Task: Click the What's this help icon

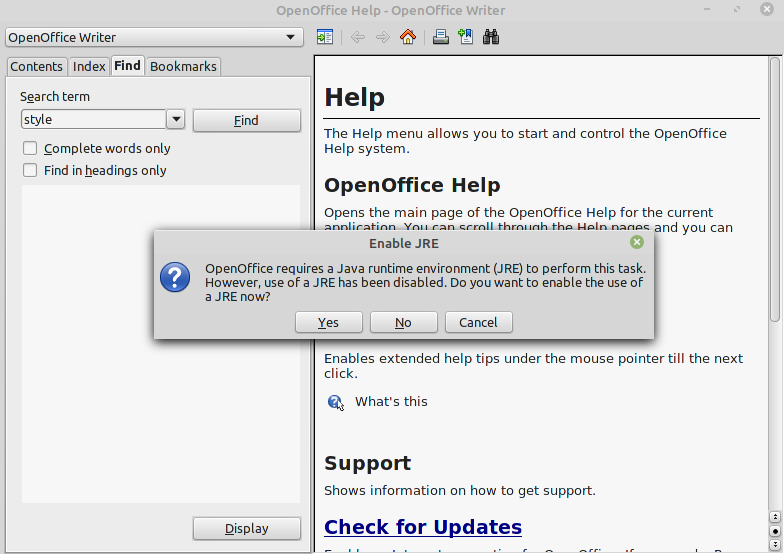Action: [x=336, y=402]
